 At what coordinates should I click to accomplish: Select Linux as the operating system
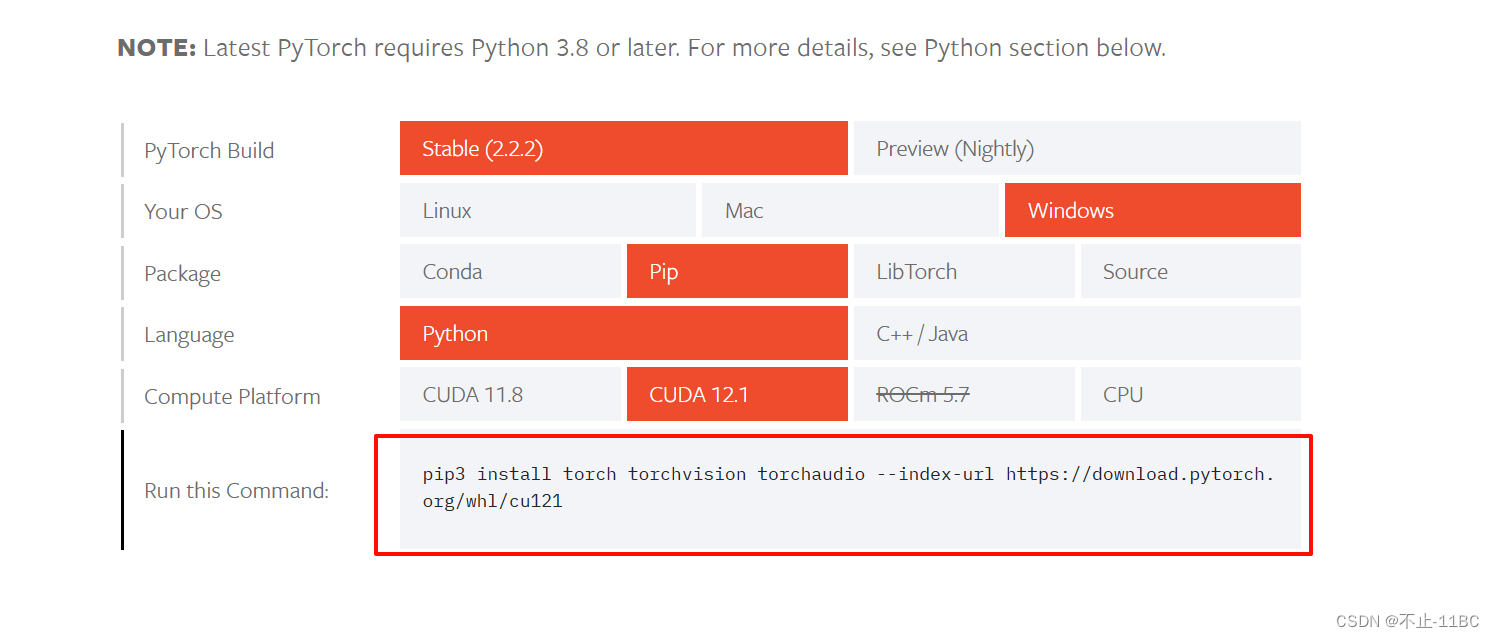pos(547,210)
